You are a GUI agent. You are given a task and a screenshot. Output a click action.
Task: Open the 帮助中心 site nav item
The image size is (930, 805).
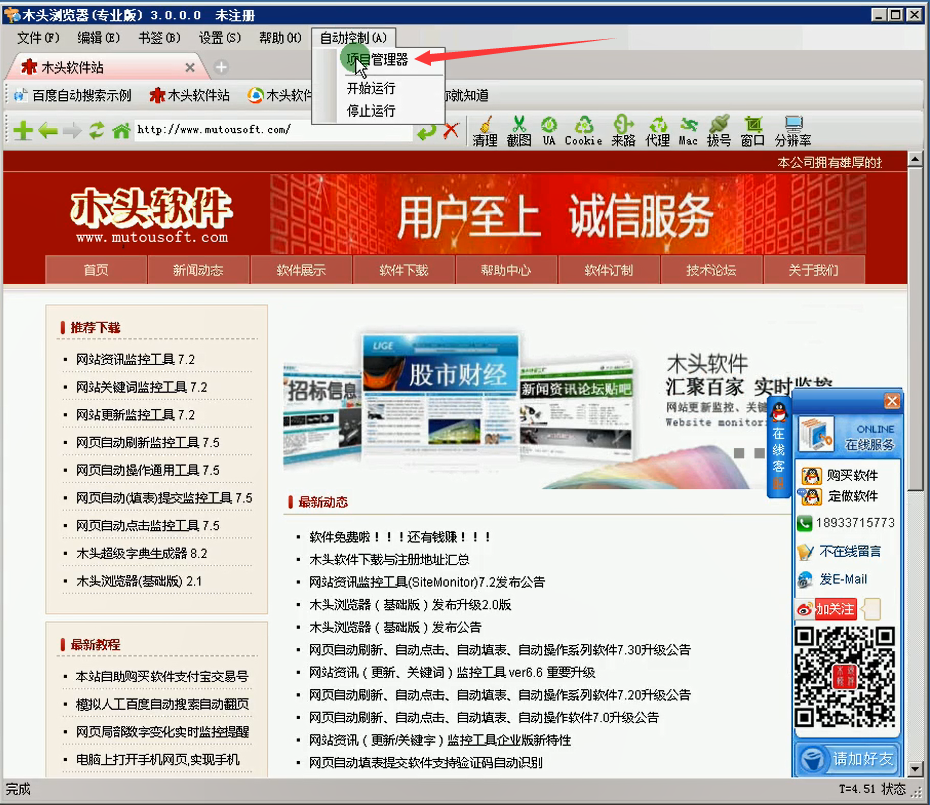(x=506, y=271)
